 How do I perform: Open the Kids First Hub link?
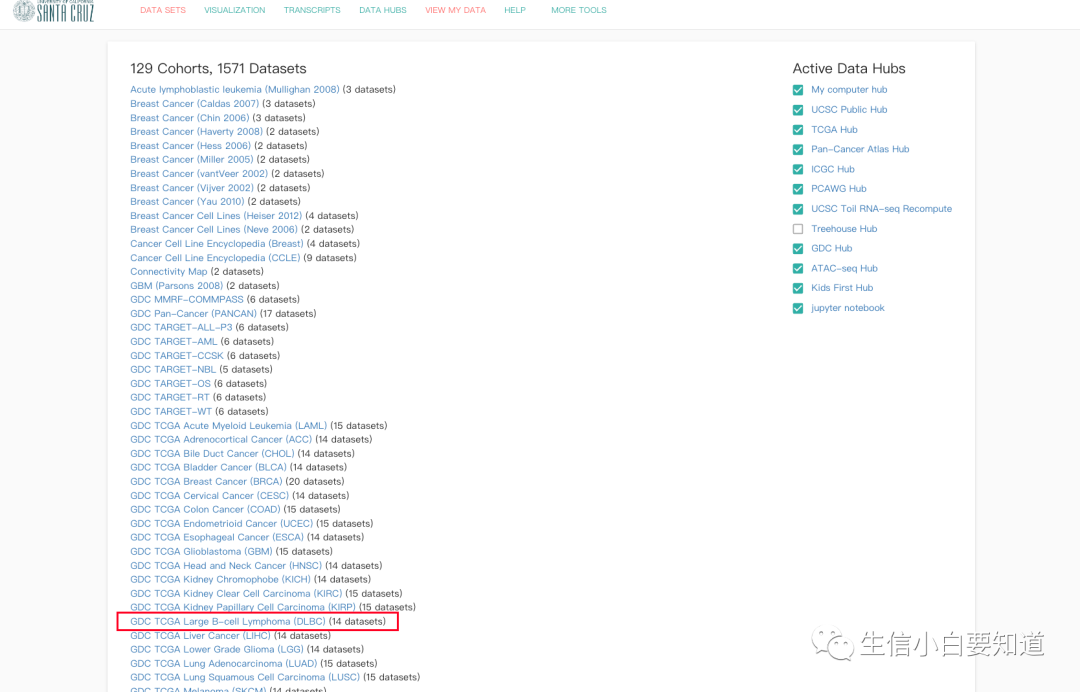click(842, 288)
